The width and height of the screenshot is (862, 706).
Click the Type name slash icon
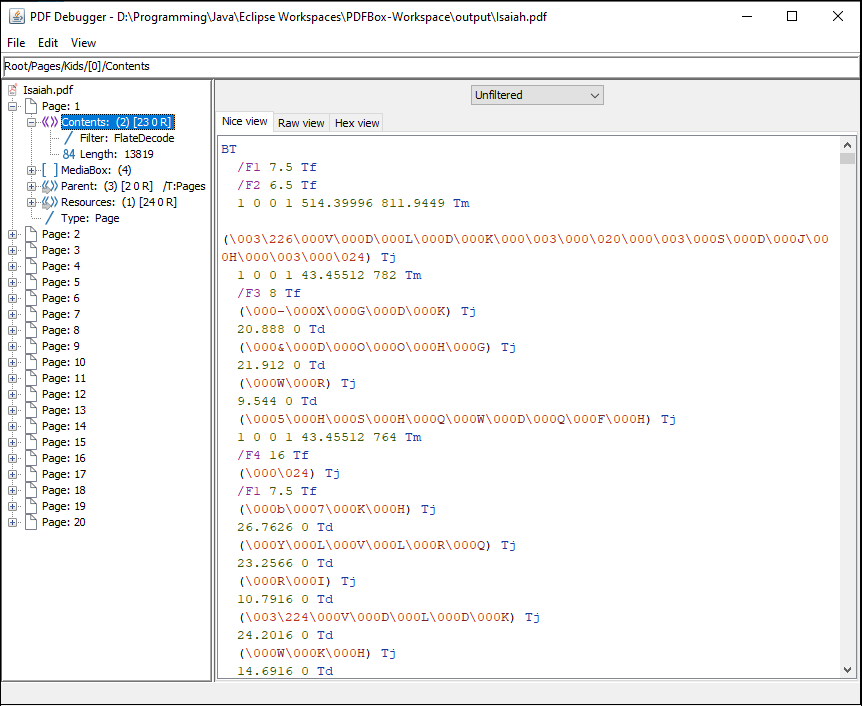pyautogui.click(x=49, y=218)
